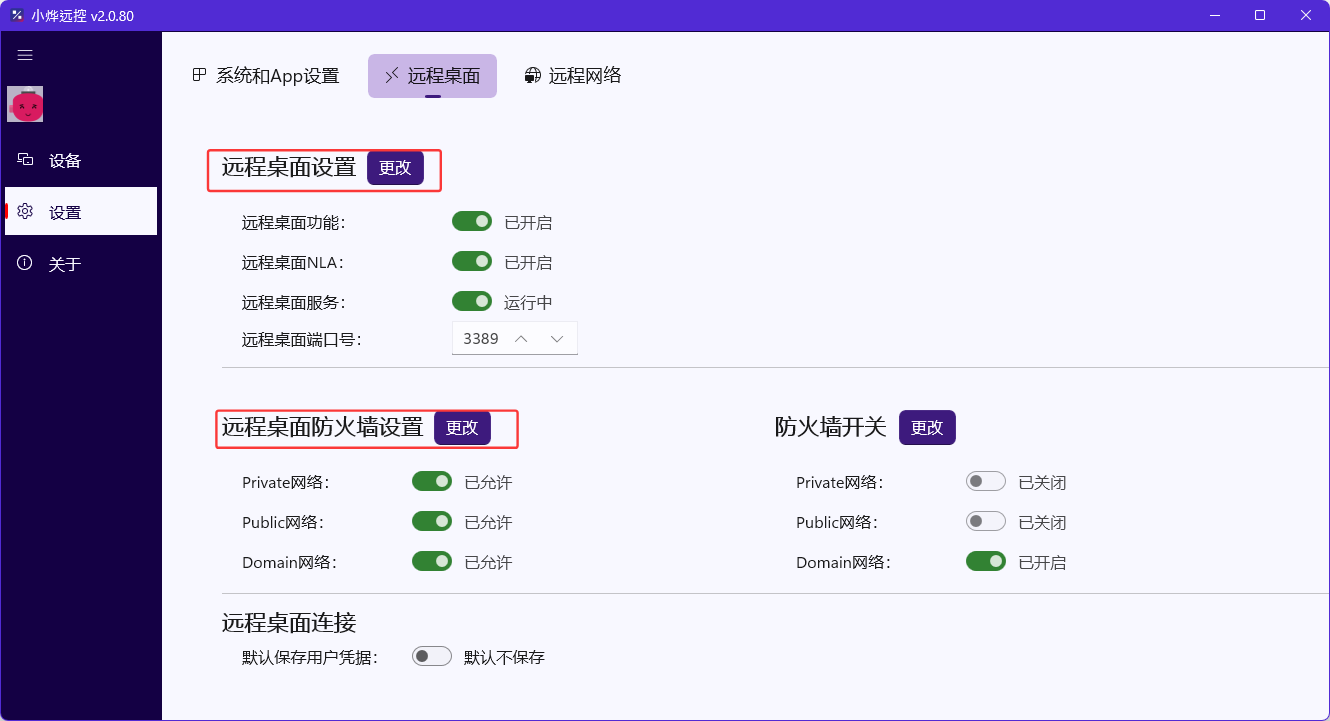The image size is (1330, 721).
Task: Click the app icon in title bar
Action: (x=17, y=15)
